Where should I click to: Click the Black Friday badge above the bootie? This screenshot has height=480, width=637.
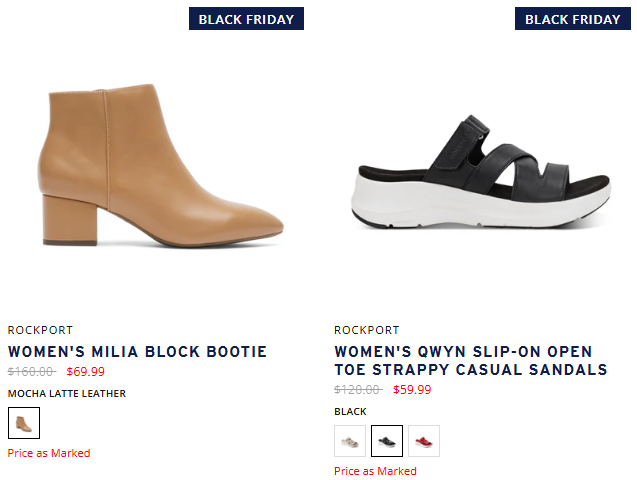coord(246,19)
